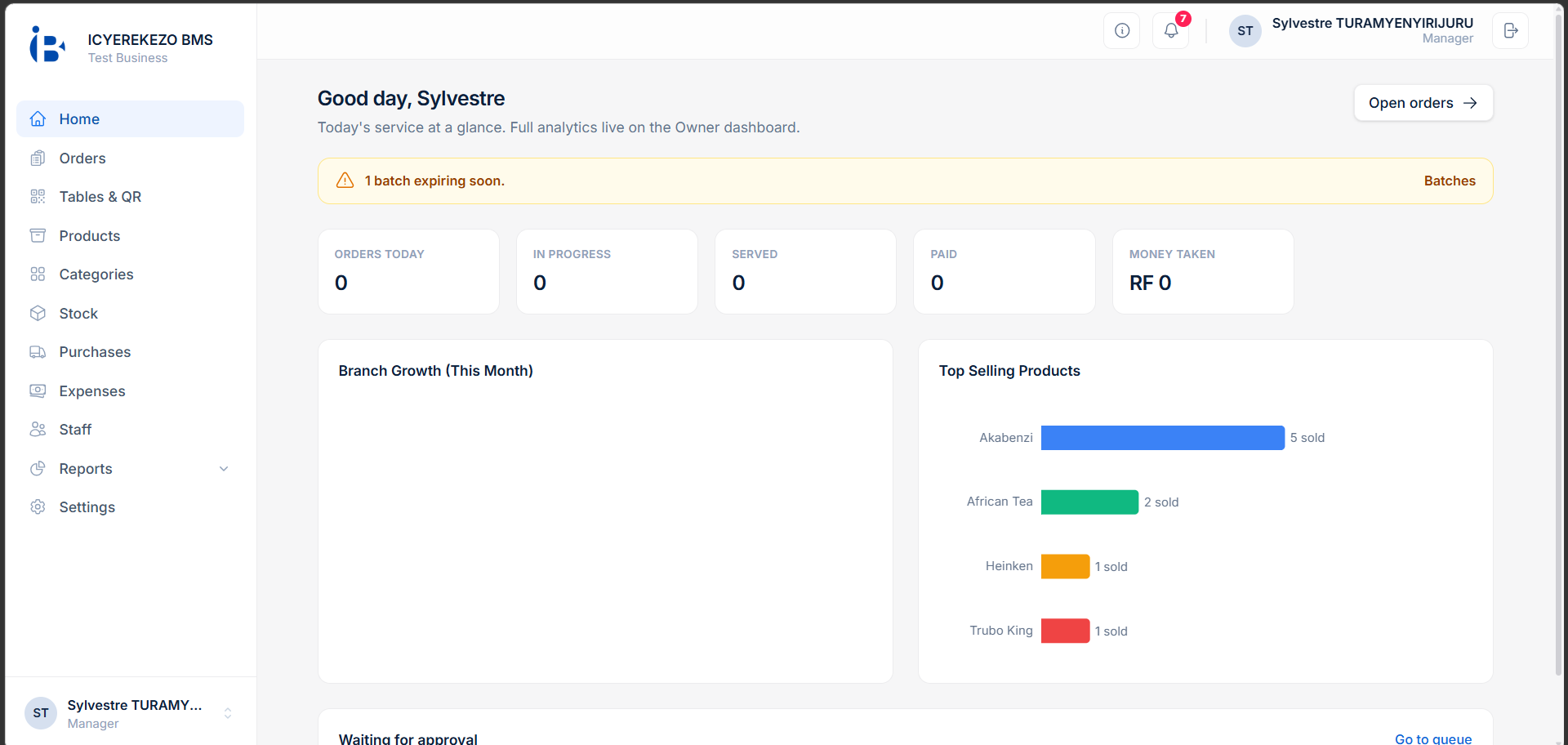Screen dimensions: 1568x745
Task: Click the orange Heinken bar
Action: click(x=1065, y=567)
